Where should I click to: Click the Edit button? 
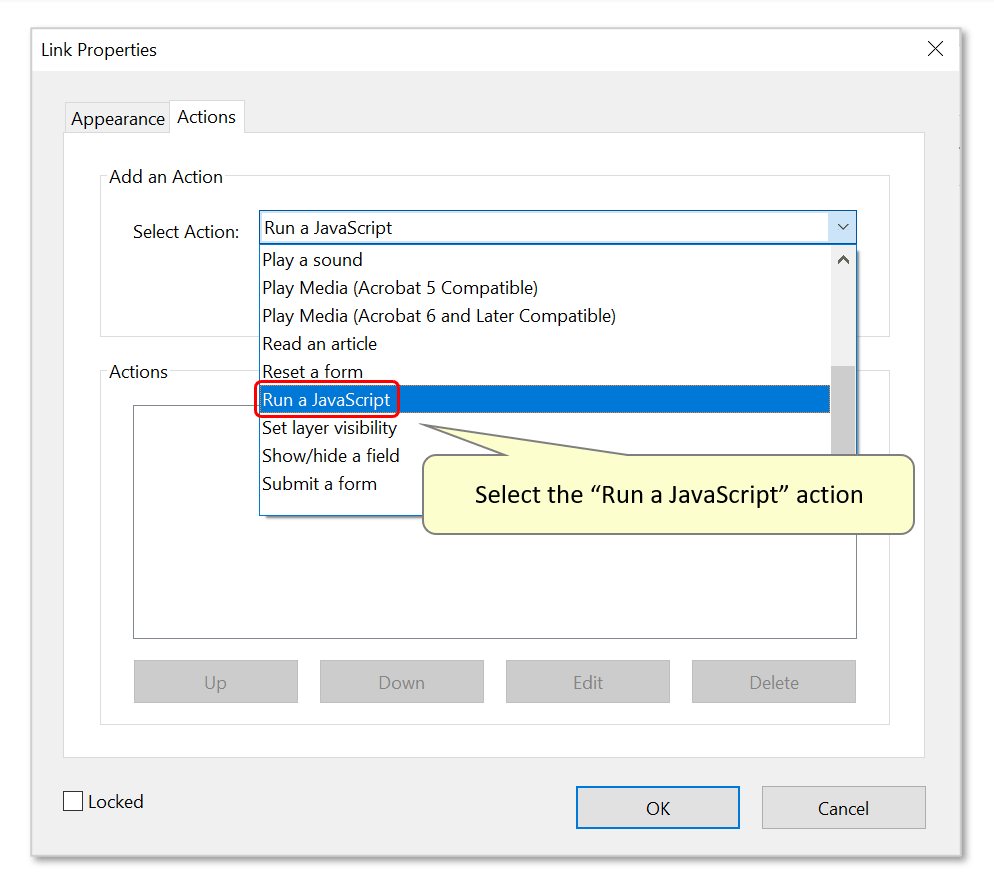588,682
